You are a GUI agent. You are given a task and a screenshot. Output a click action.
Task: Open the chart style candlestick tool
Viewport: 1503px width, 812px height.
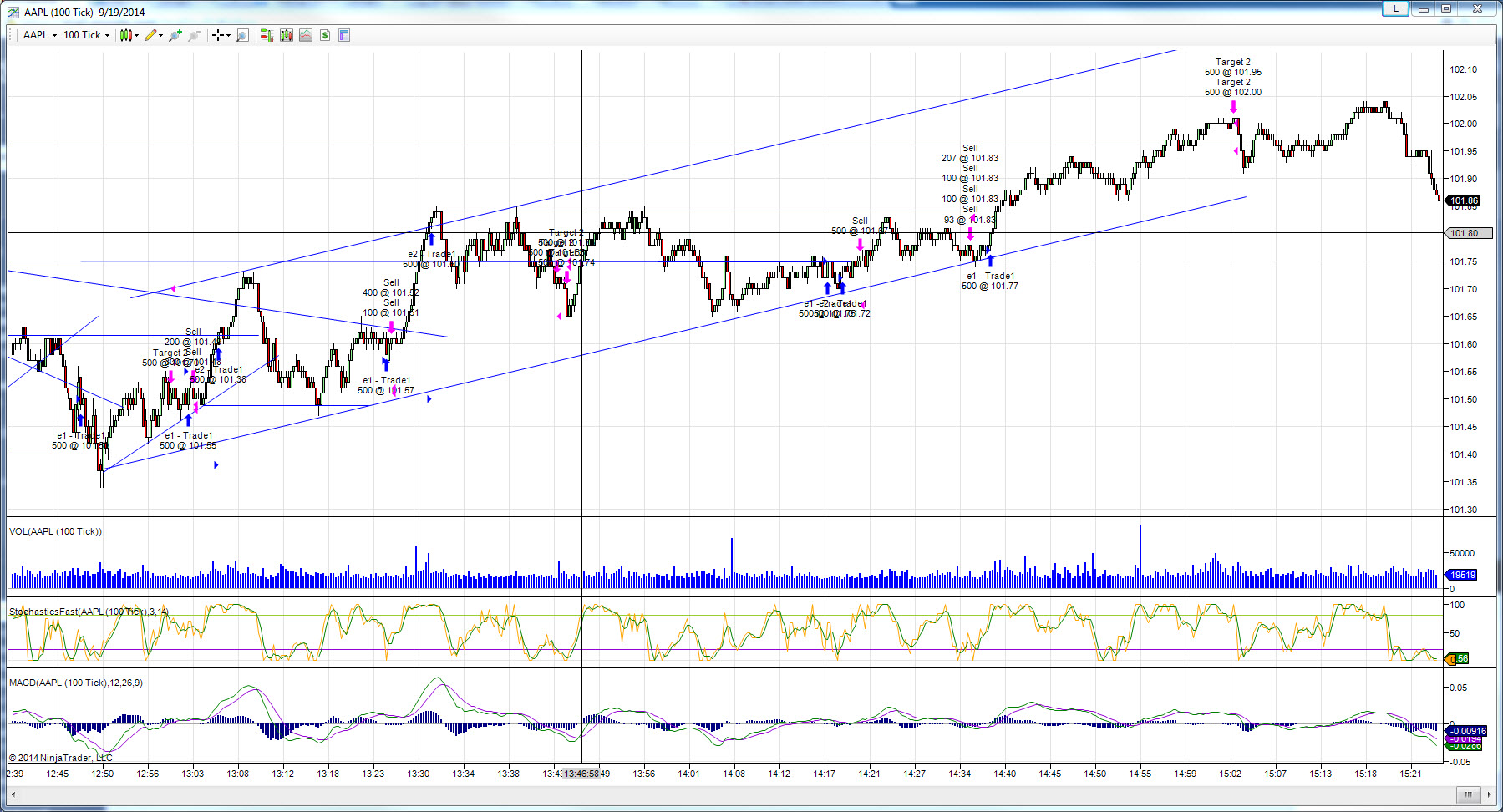tap(125, 35)
